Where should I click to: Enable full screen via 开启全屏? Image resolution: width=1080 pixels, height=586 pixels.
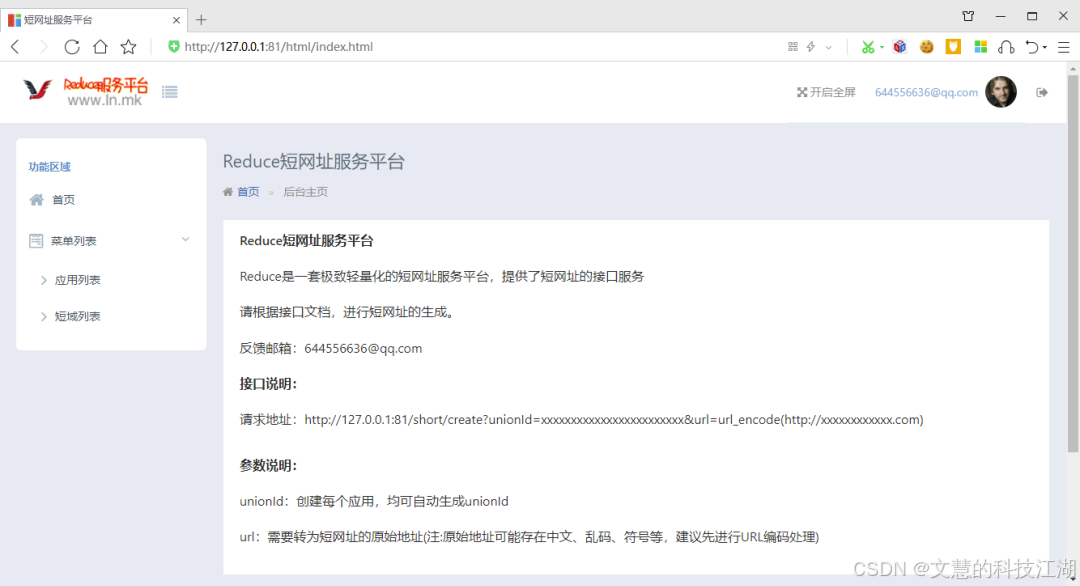826,92
